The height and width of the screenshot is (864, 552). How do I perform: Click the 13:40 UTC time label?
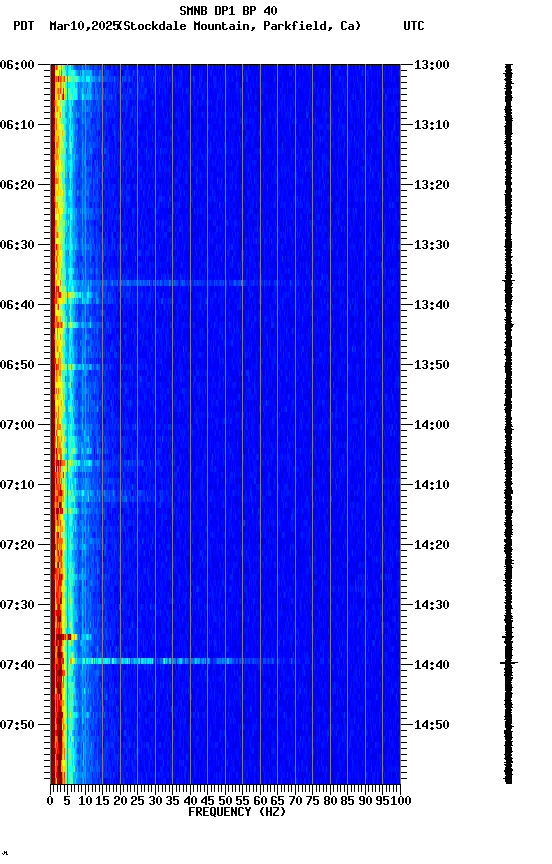coord(432,305)
